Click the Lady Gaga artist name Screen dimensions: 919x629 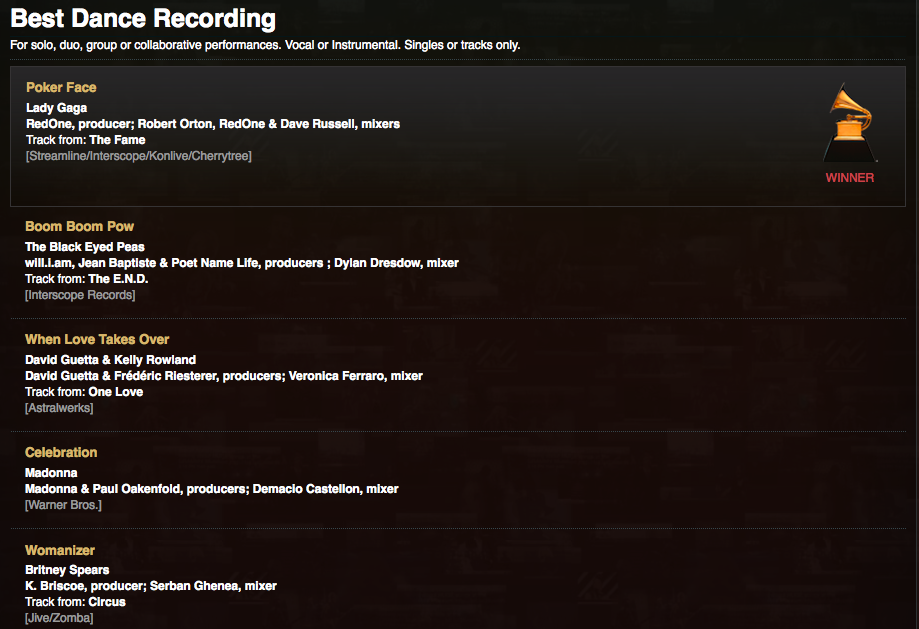(x=56, y=108)
